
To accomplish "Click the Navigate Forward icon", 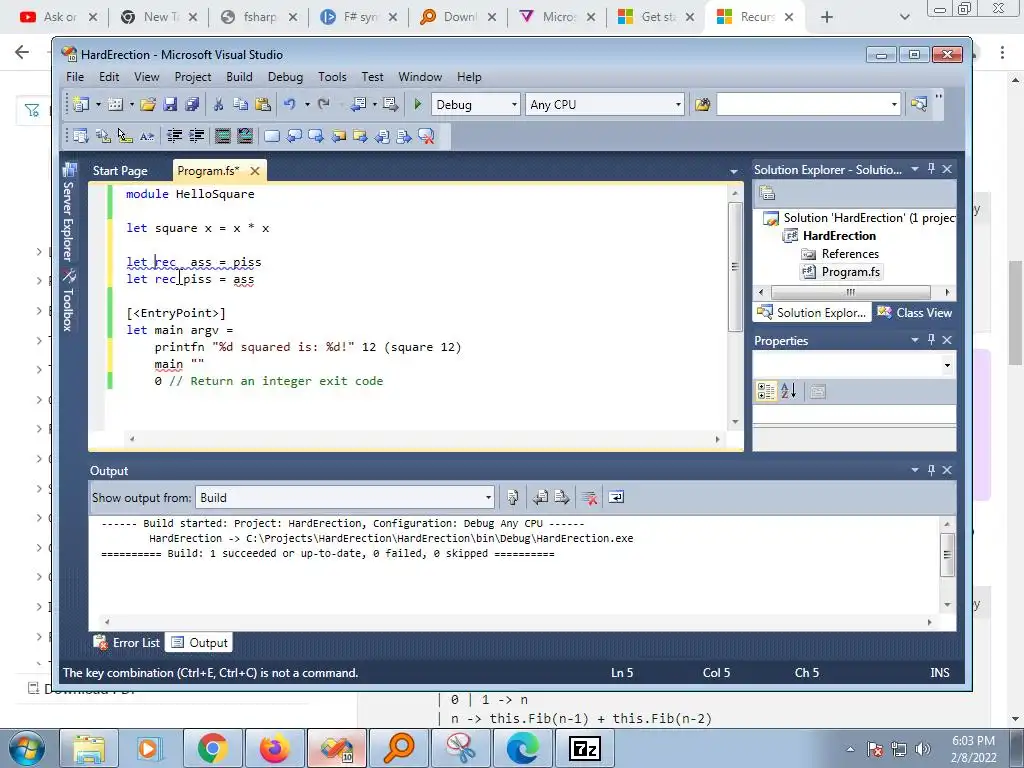I will tap(391, 104).
